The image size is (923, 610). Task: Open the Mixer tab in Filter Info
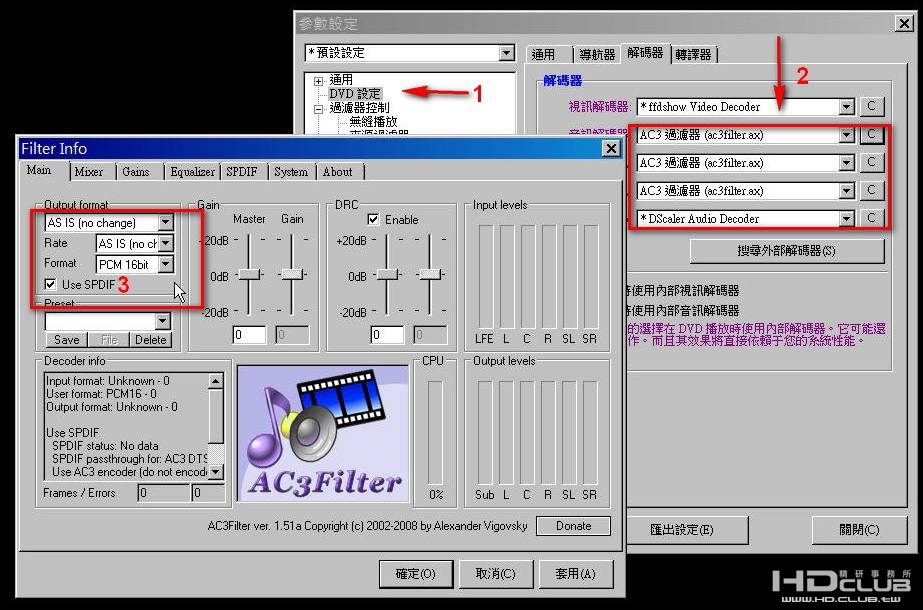89,172
